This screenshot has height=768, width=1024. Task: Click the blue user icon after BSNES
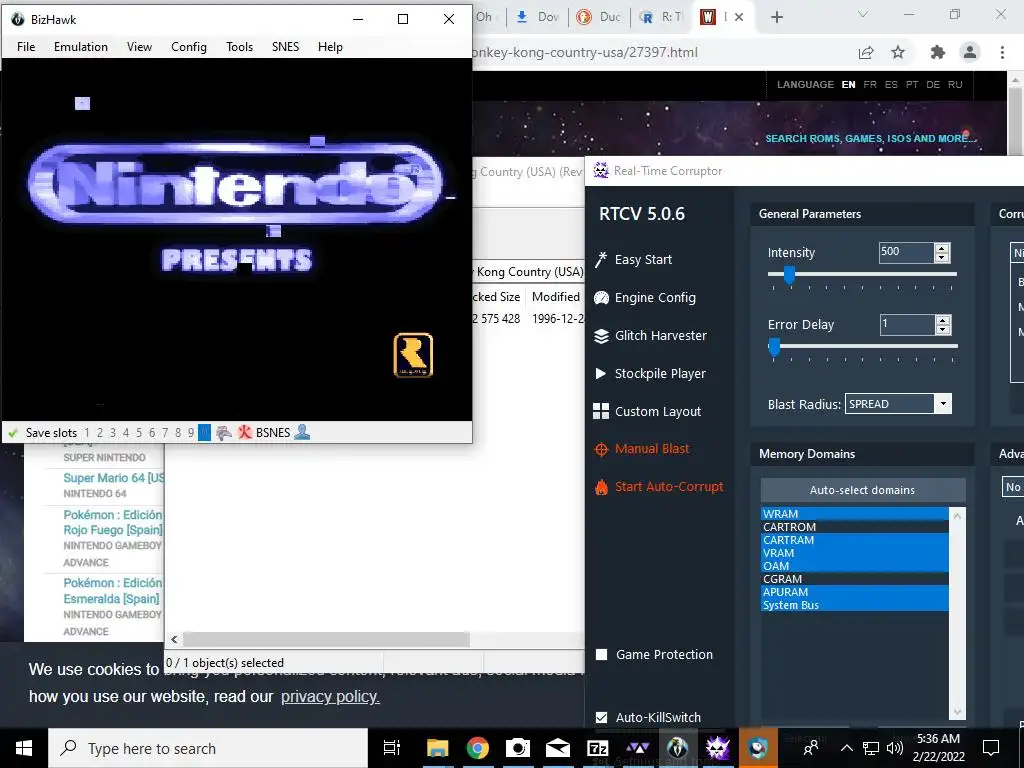(302, 432)
